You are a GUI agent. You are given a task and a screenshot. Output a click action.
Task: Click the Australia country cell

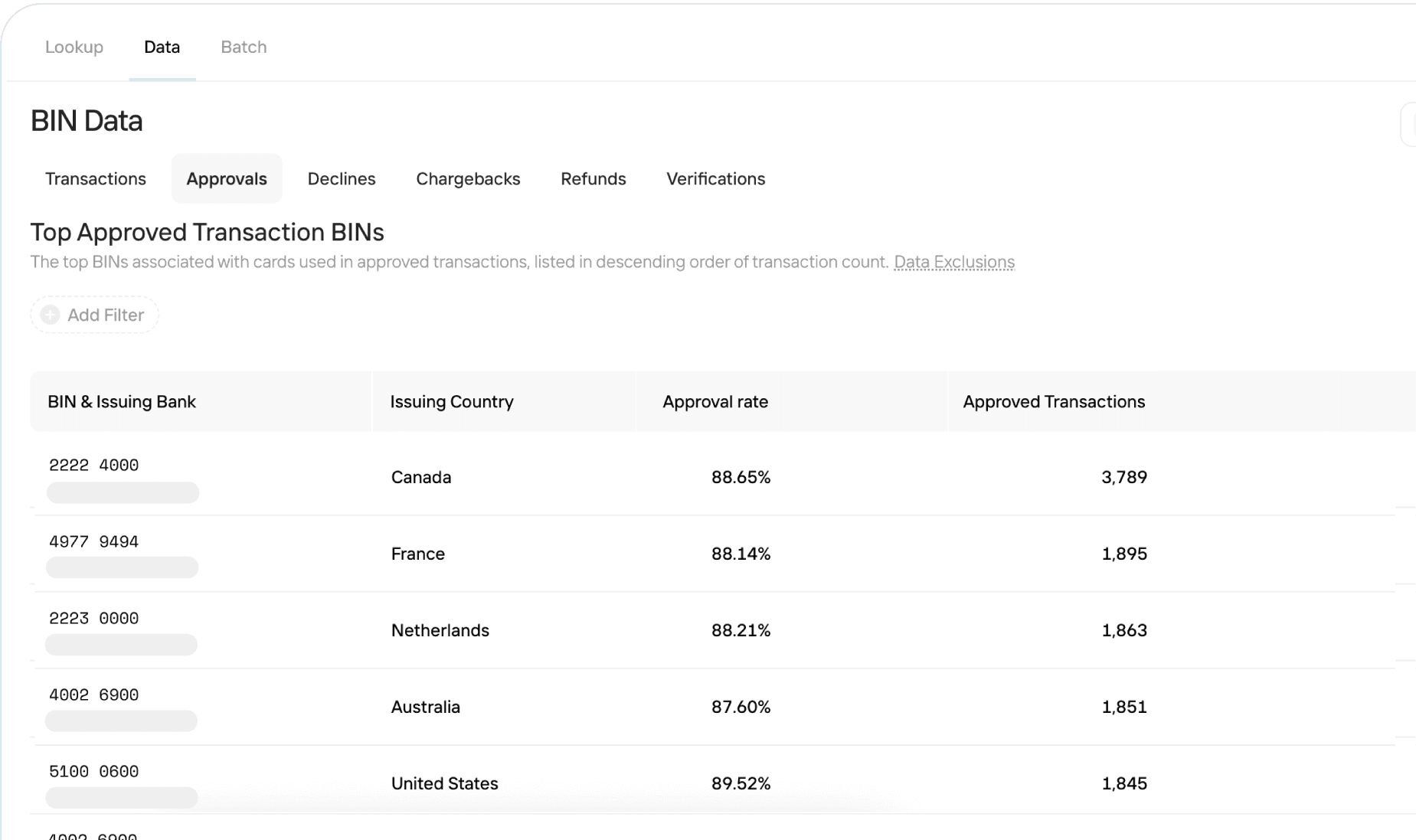point(426,707)
